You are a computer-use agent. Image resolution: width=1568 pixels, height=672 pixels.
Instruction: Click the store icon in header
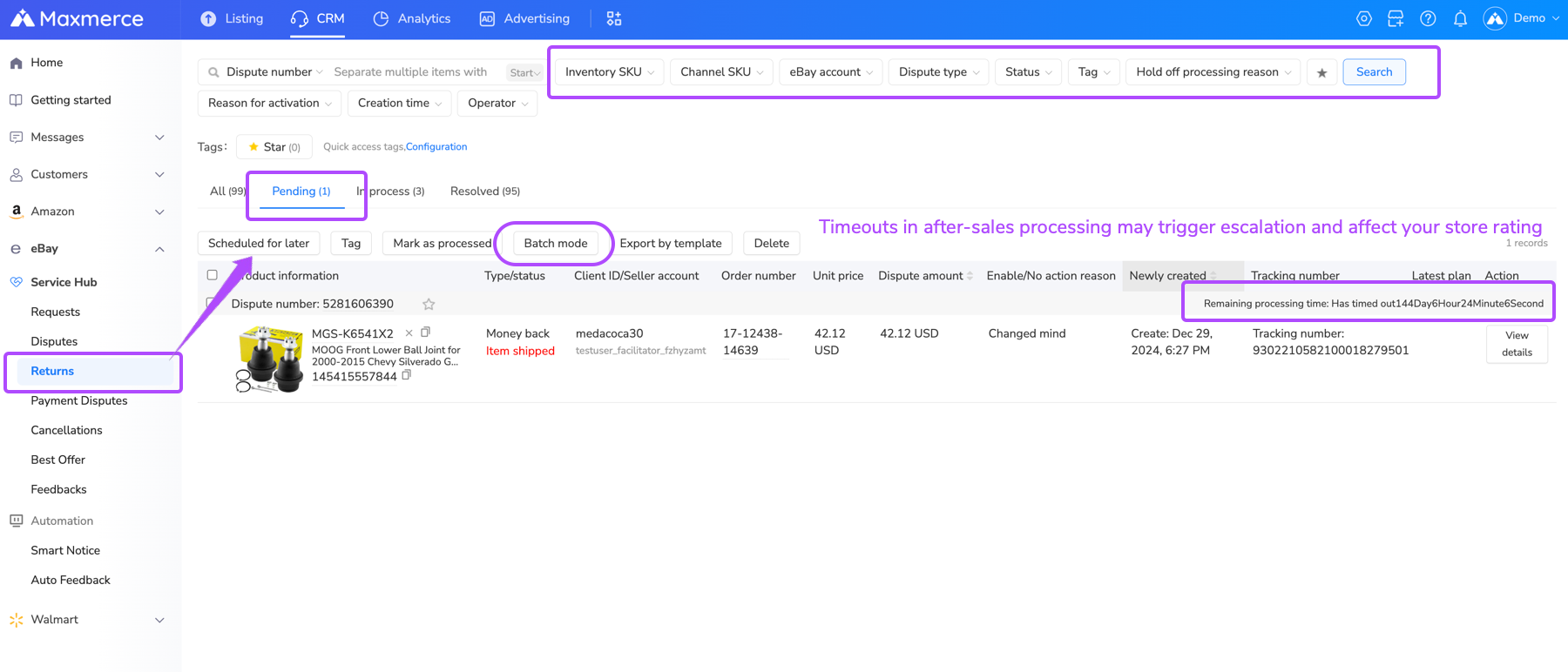tap(1396, 18)
